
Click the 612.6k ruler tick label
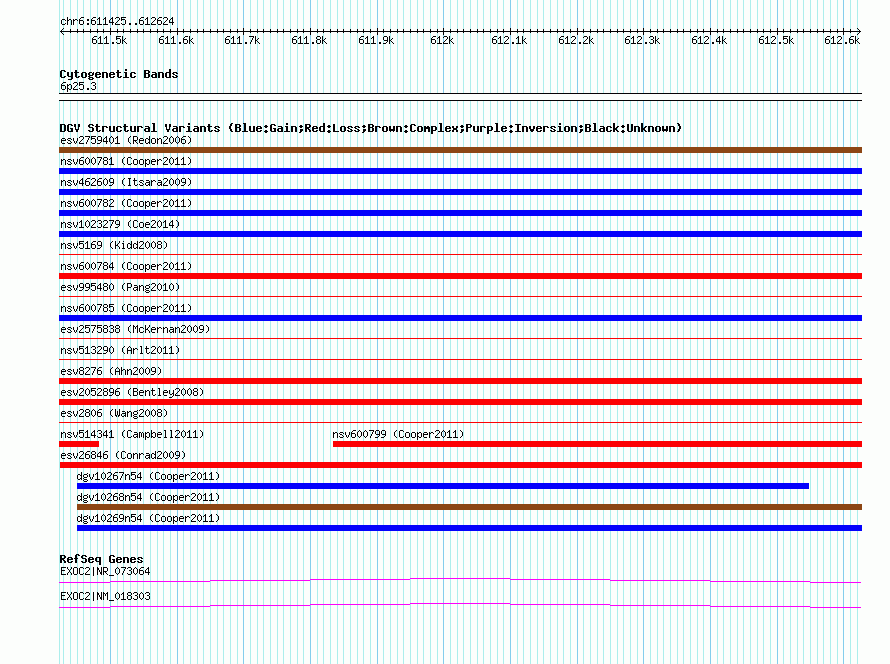click(x=842, y=40)
